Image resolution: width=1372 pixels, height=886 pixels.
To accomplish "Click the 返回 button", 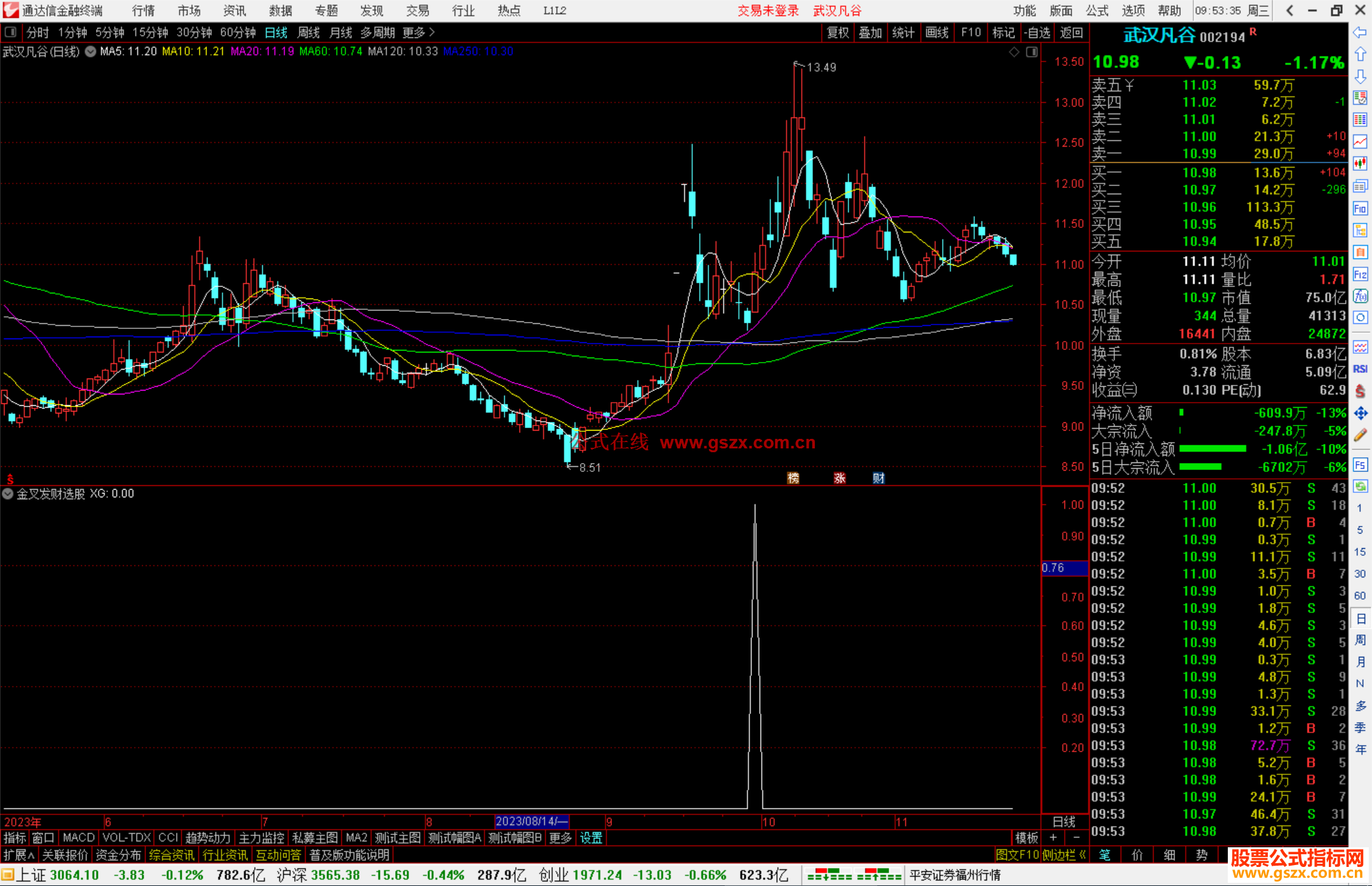I will tap(1071, 32).
